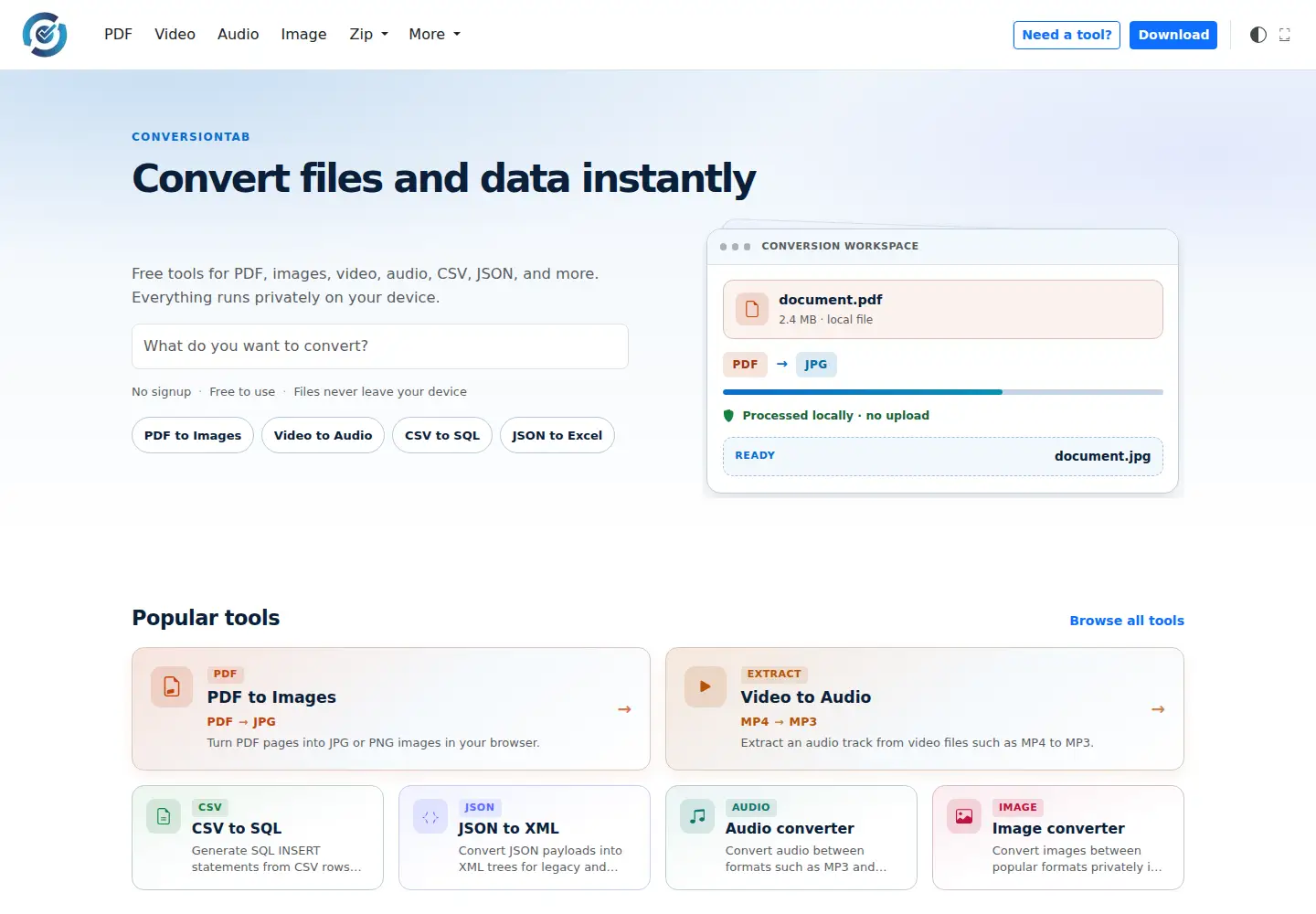
Task: Click the 'Popular tools' heading
Action: tap(206, 618)
